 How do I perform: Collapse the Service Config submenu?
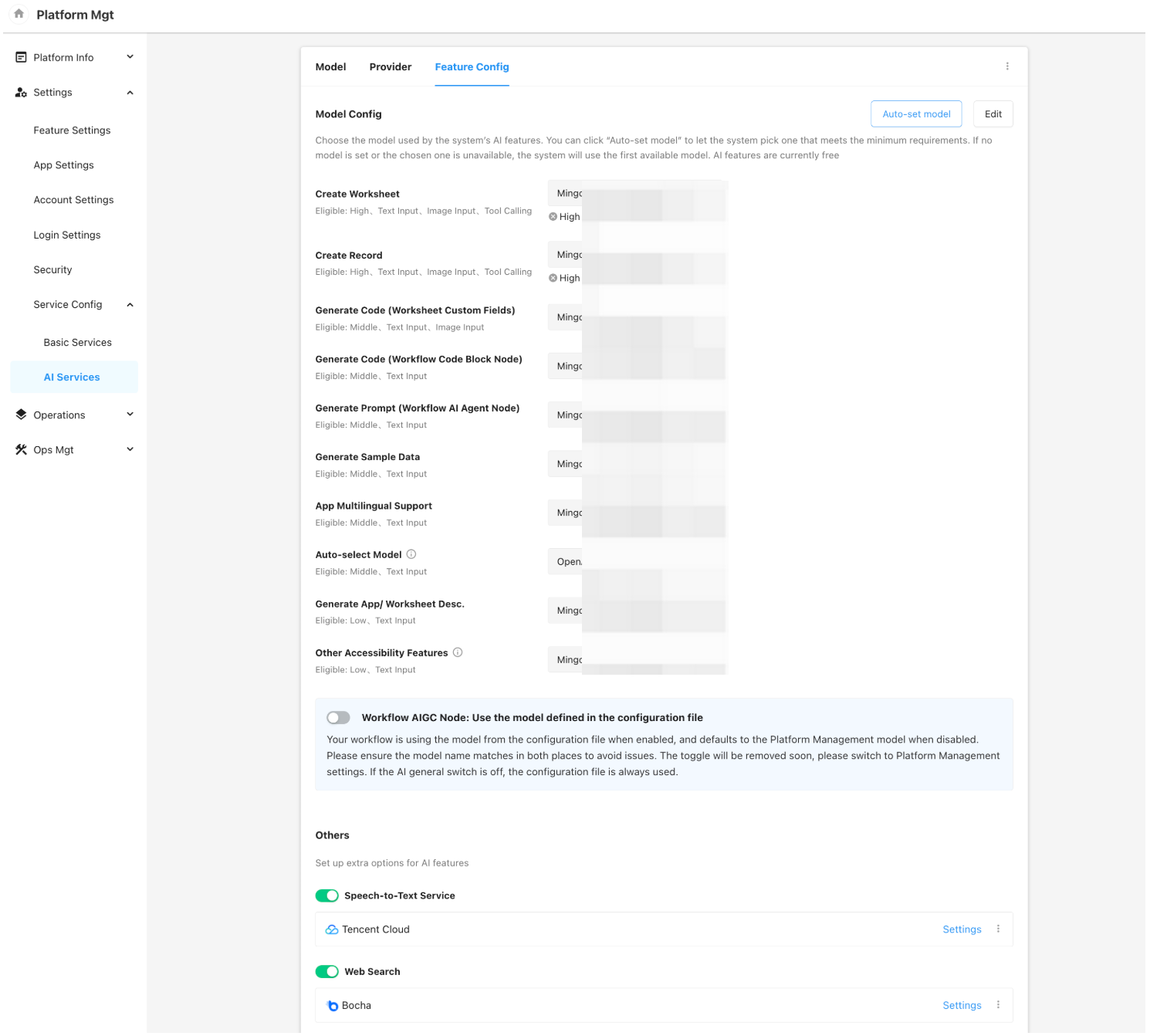coord(130,305)
